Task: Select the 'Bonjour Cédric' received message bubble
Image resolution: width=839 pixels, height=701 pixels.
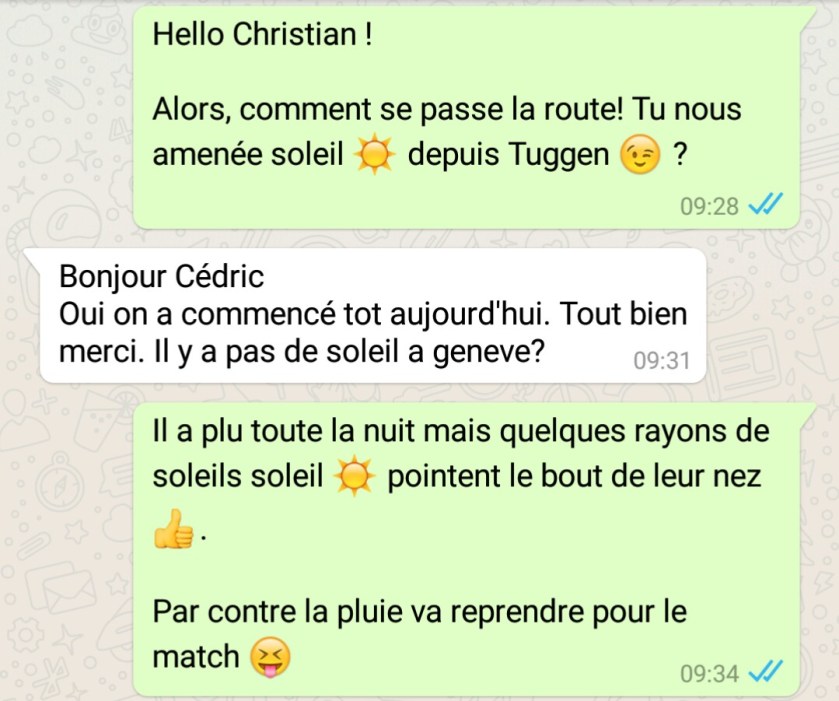Action: tap(373, 316)
